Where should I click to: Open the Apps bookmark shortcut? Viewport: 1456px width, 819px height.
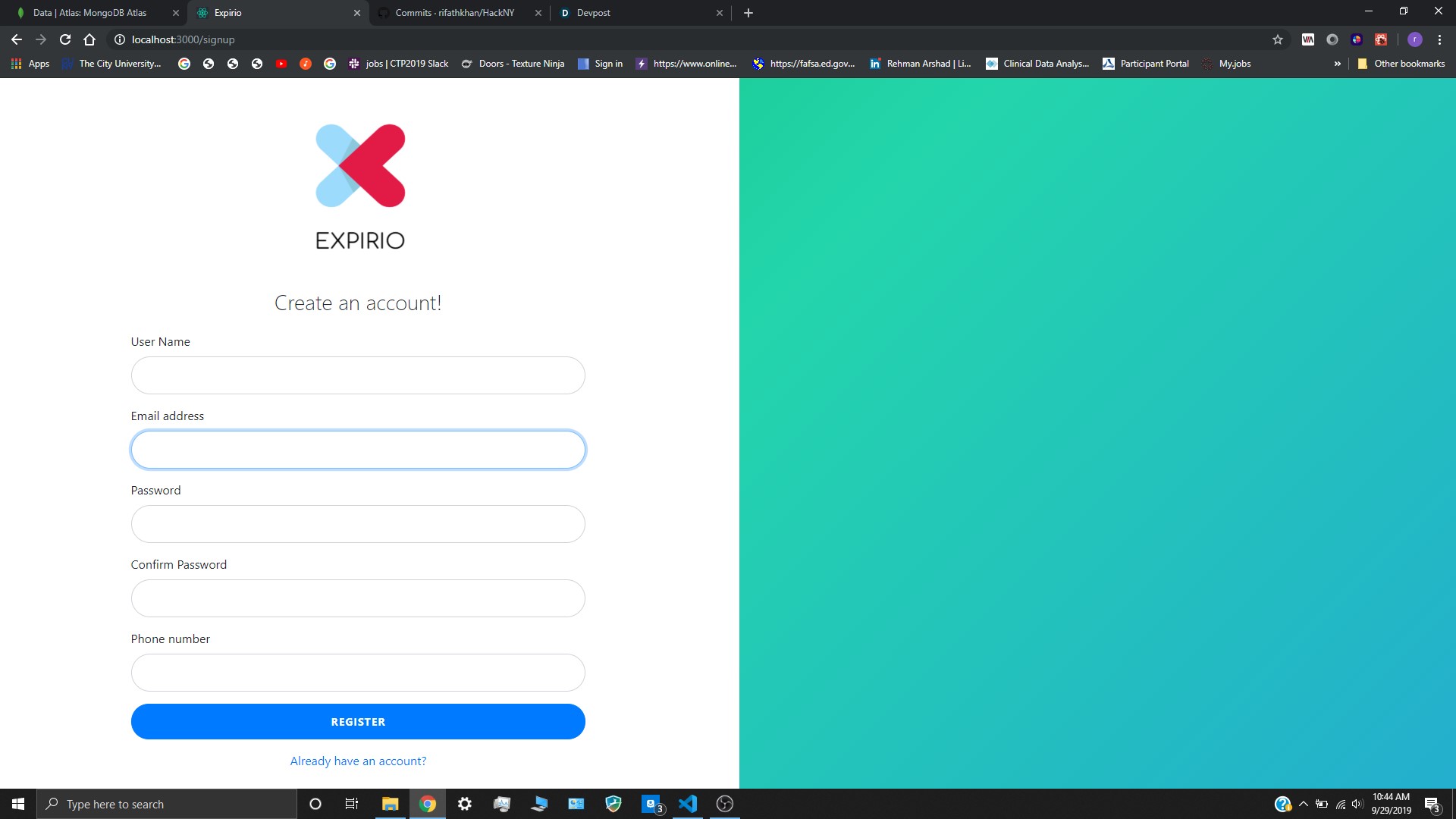[x=30, y=64]
